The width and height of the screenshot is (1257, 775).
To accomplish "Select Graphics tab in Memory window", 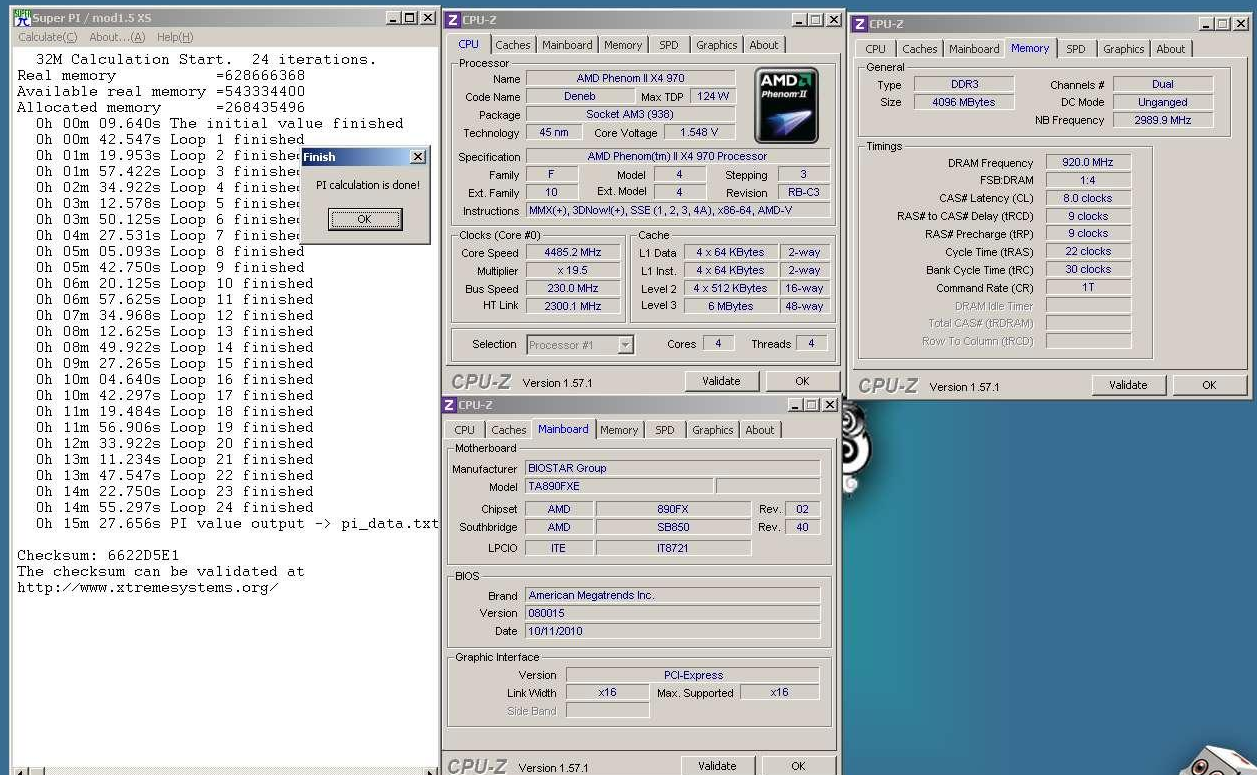I will coord(1124,49).
